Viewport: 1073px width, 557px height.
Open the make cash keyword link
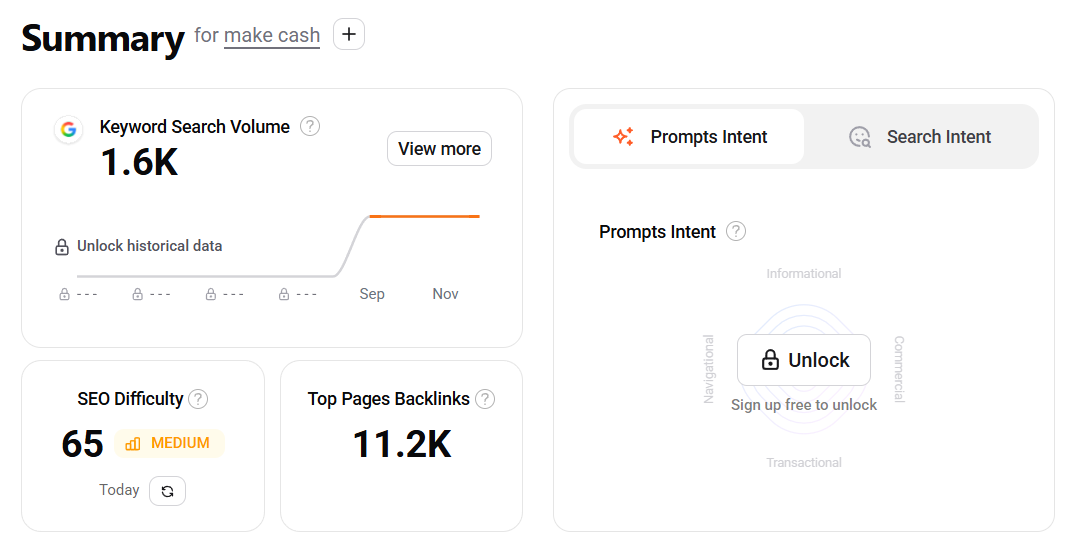click(x=272, y=35)
